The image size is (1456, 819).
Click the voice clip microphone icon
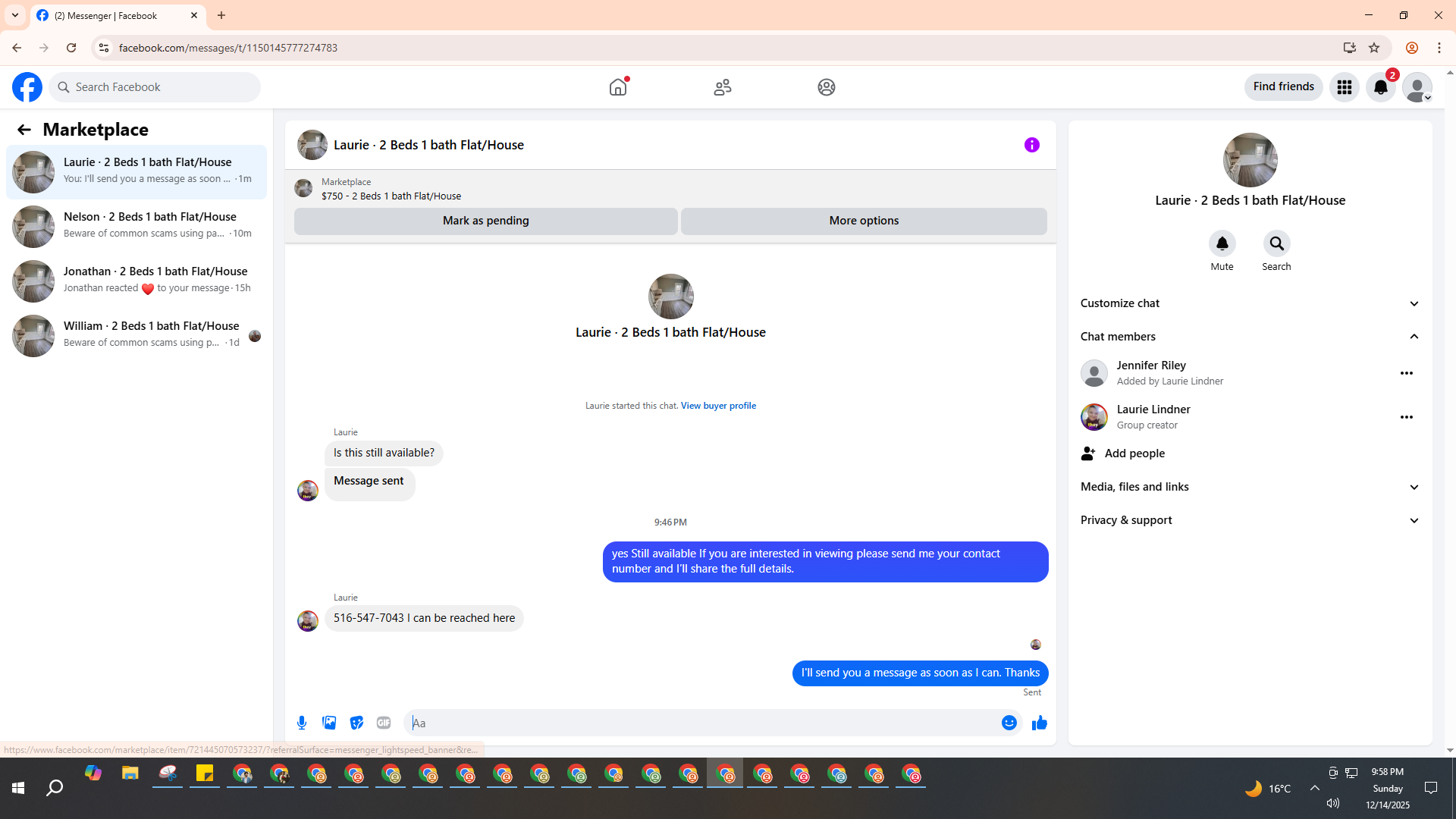tap(302, 723)
